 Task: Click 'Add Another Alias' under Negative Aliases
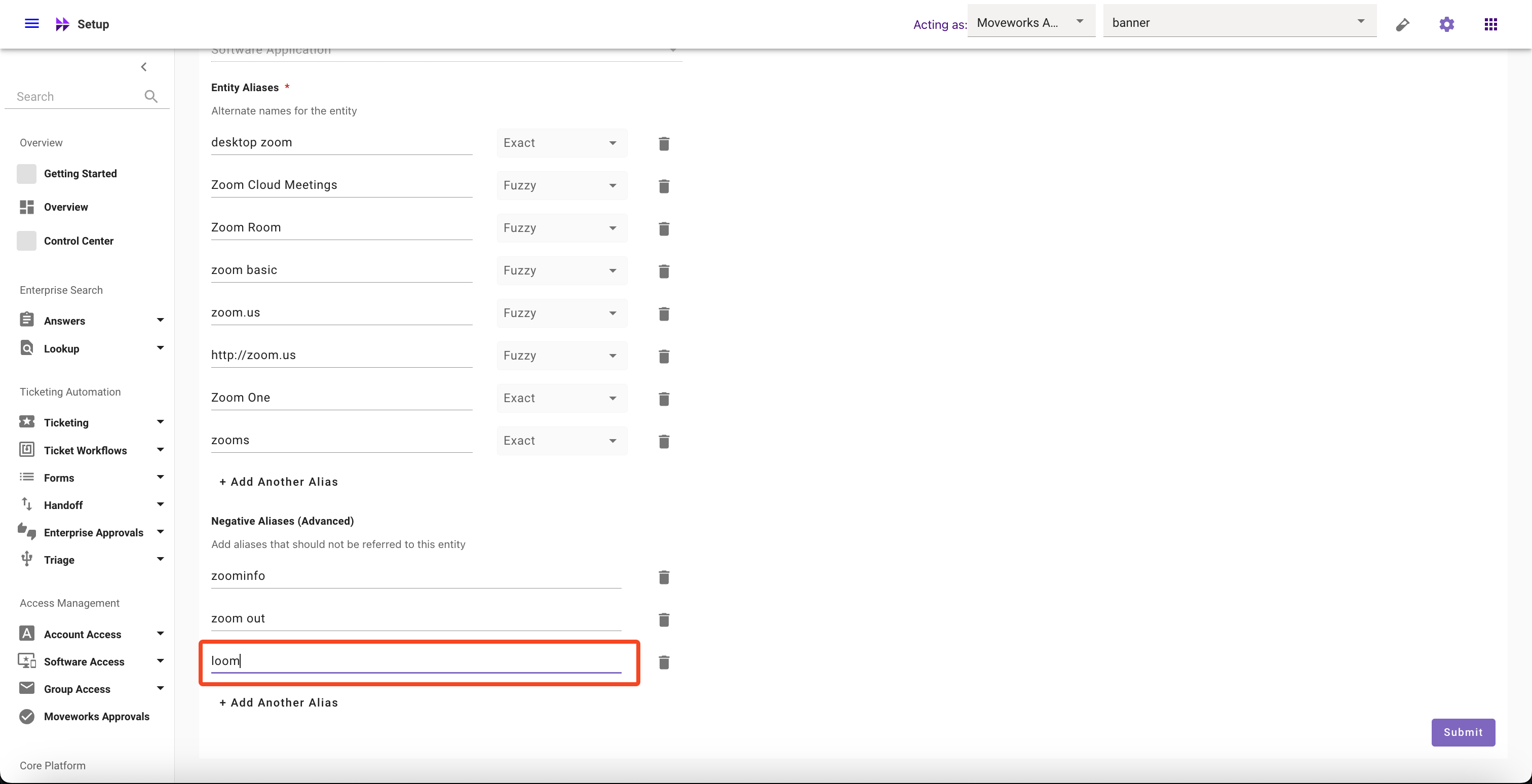click(278, 702)
